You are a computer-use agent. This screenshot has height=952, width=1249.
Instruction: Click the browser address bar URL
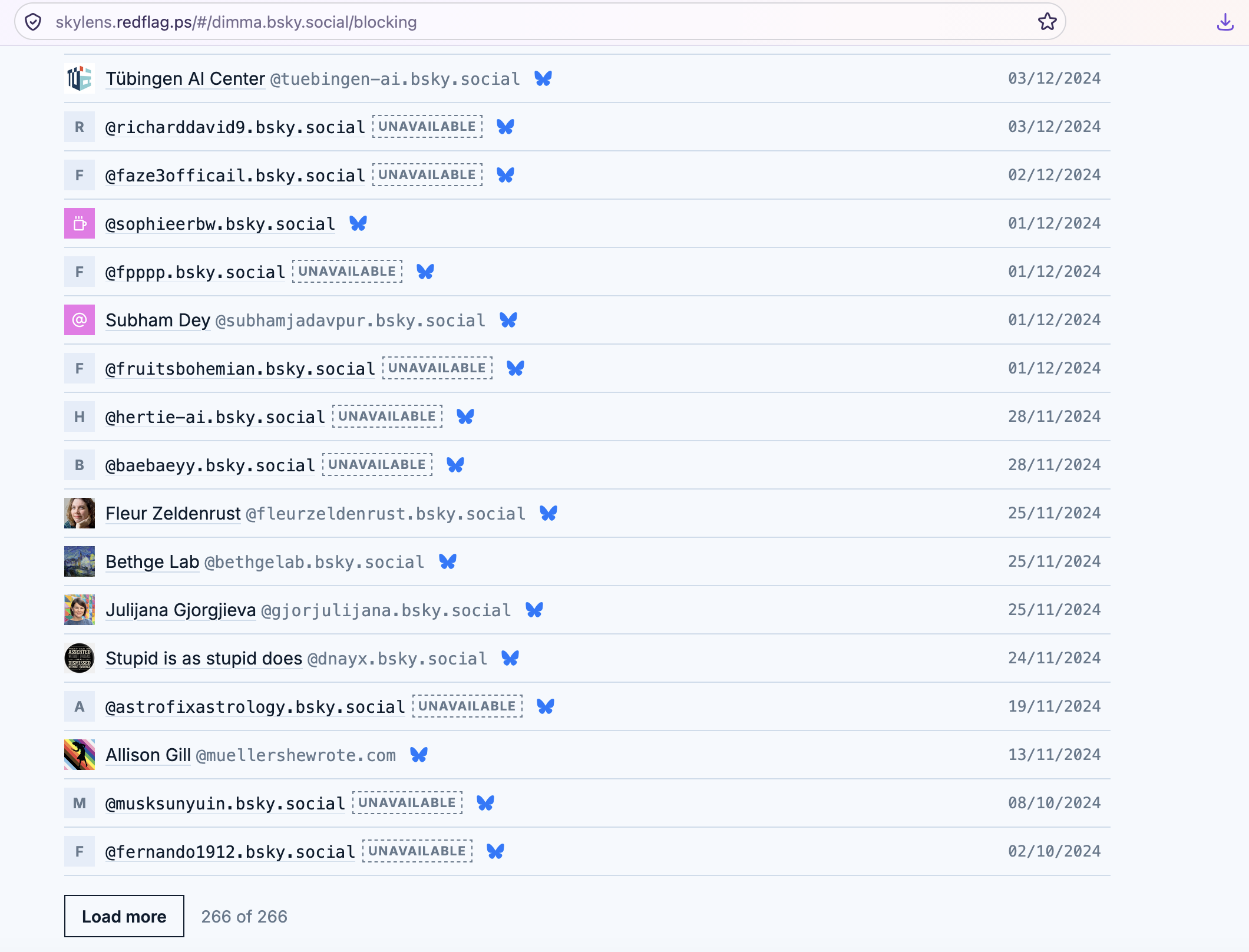[x=236, y=22]
